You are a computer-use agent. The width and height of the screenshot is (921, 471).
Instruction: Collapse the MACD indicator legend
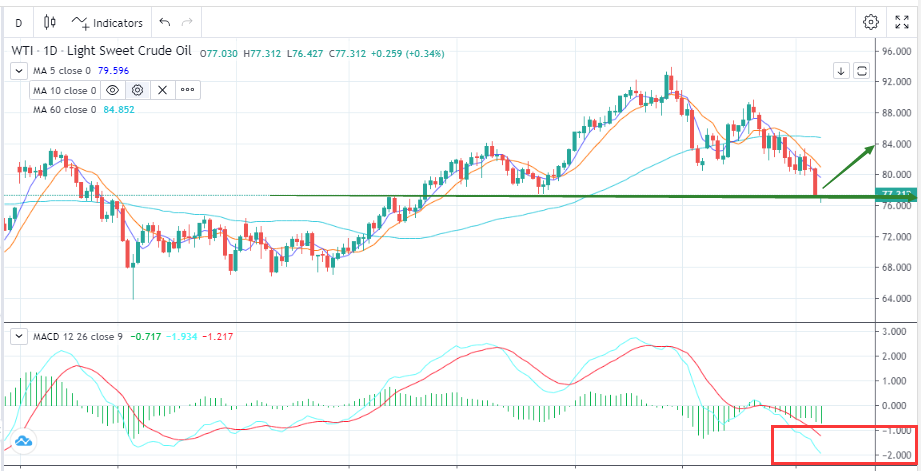(18, 337)
